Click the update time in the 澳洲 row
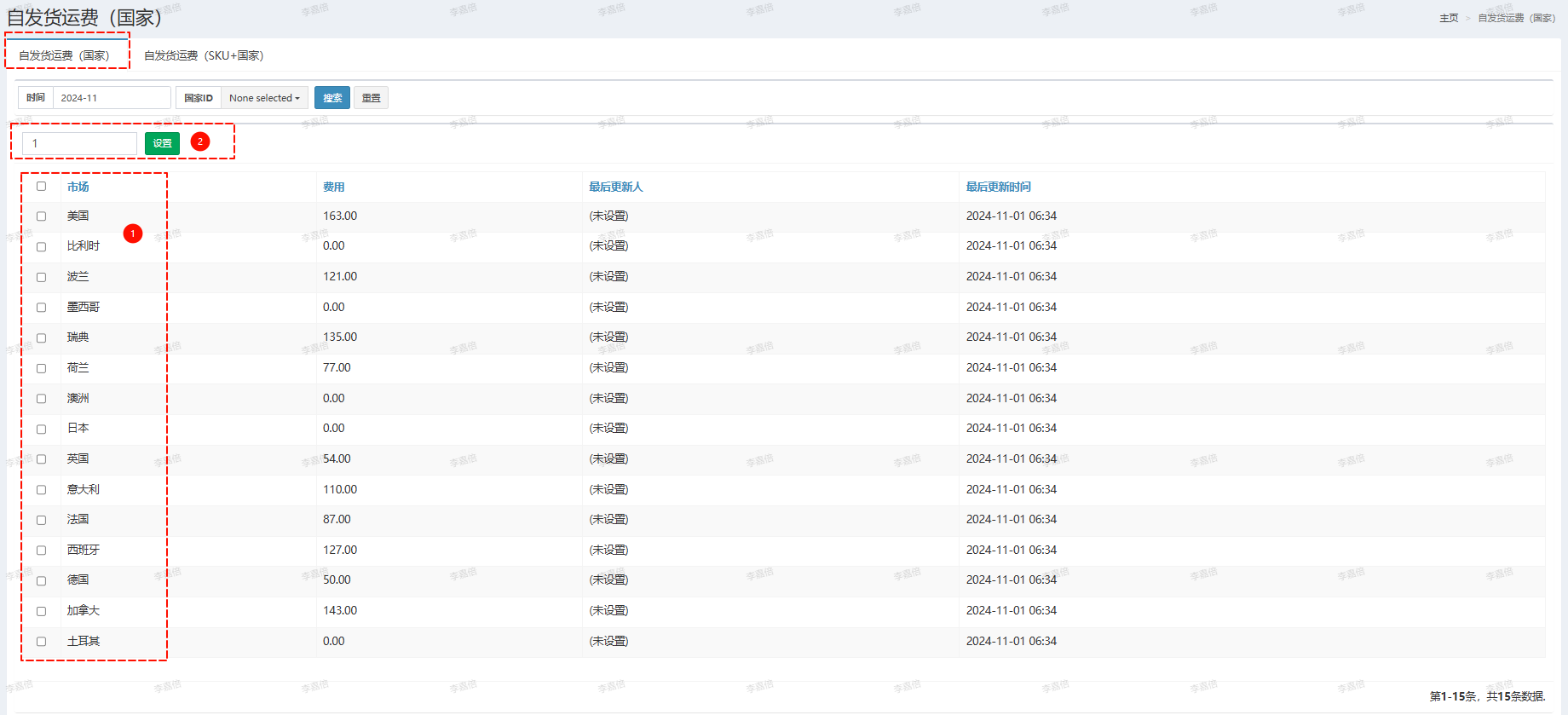This screenshot has height=715, width=1568. [x=1011, y=398]
